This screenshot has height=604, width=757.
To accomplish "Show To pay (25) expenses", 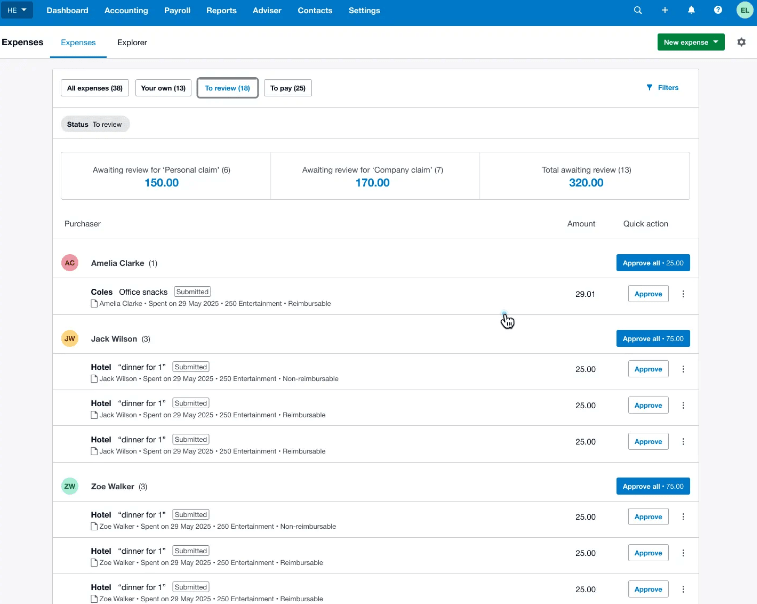I will [288, 88].
